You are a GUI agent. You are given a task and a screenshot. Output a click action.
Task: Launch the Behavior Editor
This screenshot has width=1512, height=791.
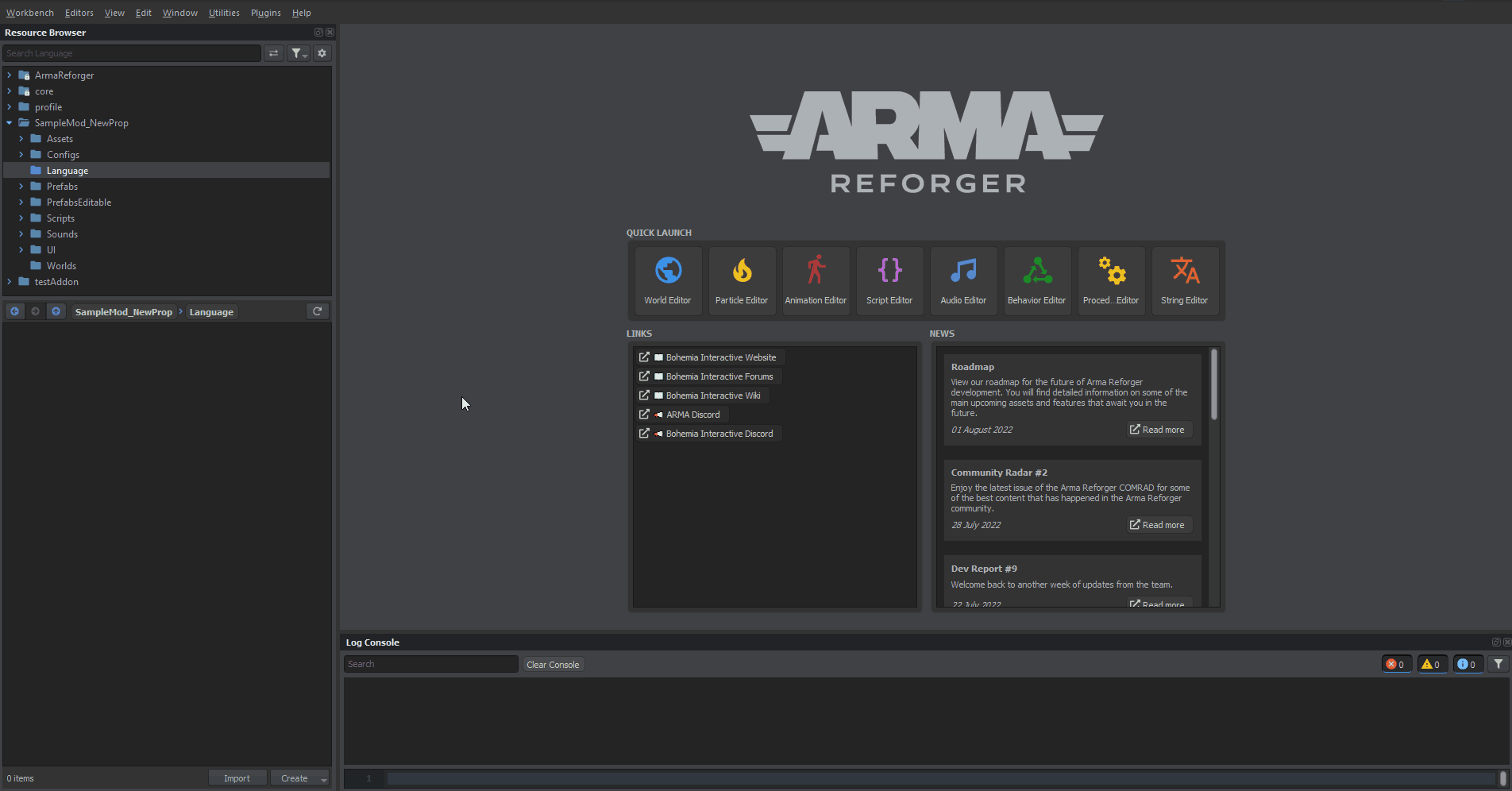point(1037,280)
